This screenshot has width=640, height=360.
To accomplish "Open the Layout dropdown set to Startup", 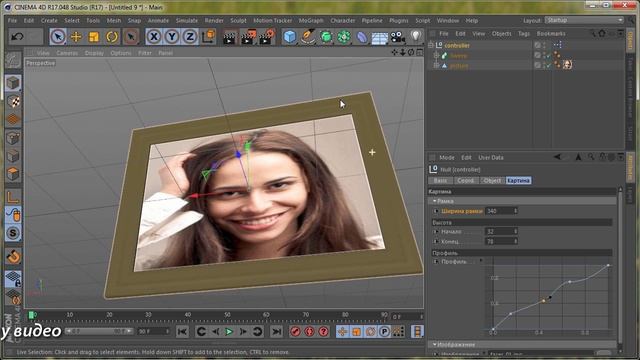I will pyautogui.click(x=585, y=20).
